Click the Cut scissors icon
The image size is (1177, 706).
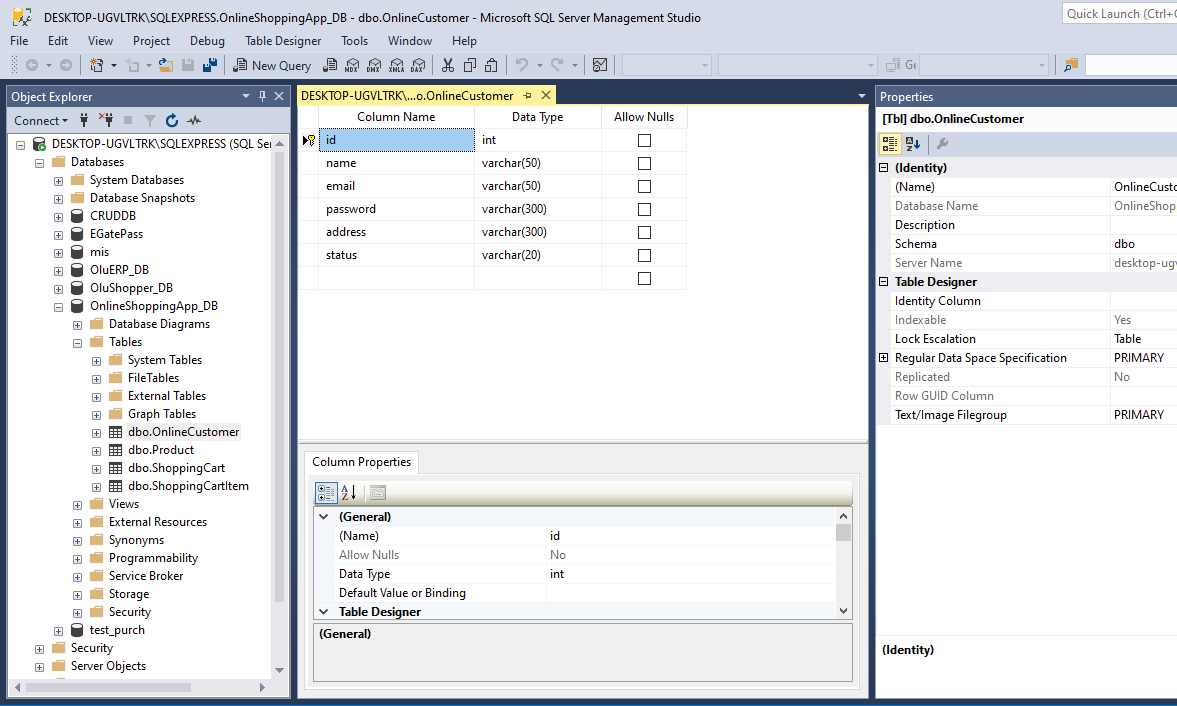pyautogui.click(x=447, y=65)
